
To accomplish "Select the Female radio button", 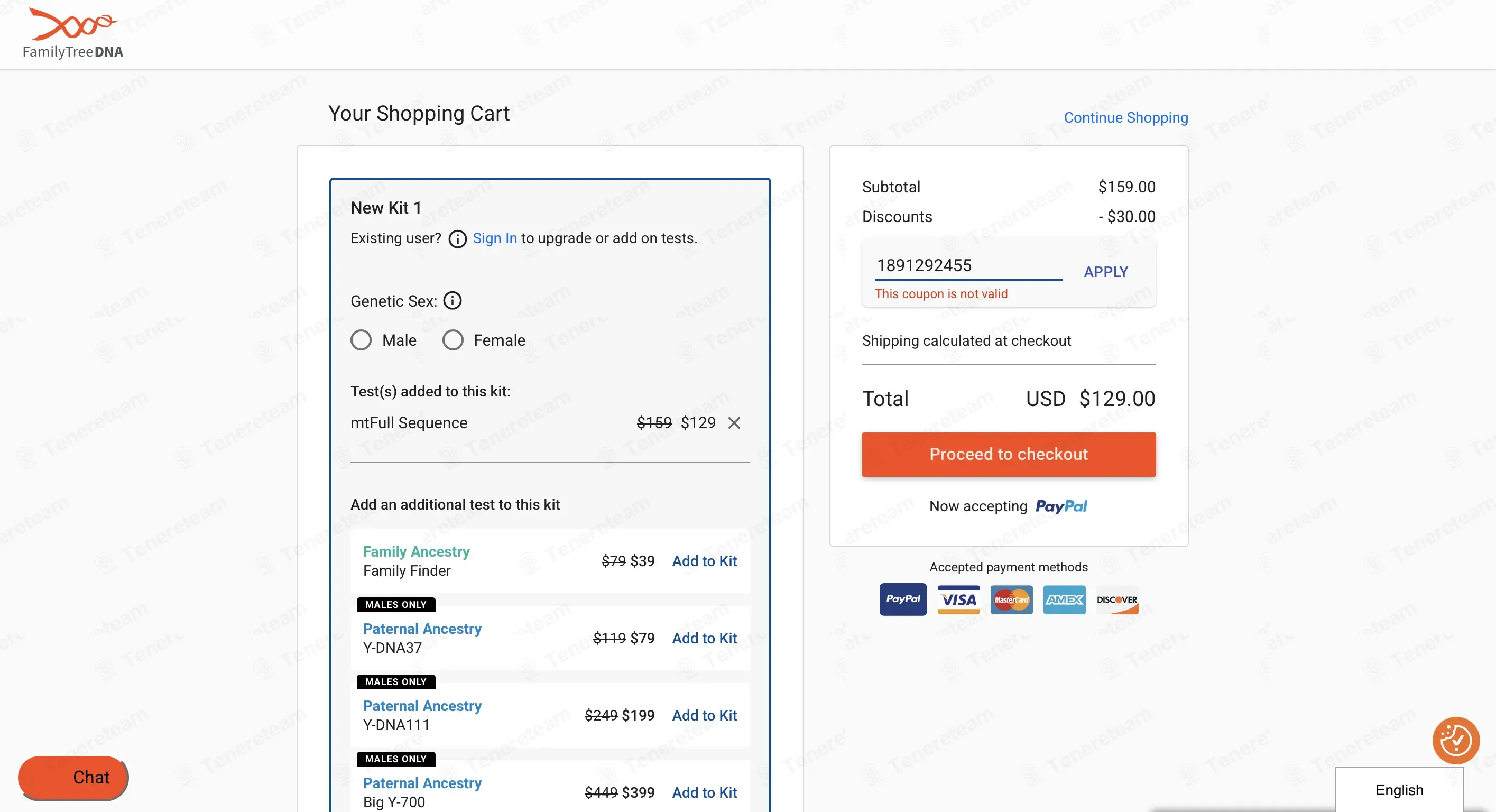I will [x=453, y=340].
